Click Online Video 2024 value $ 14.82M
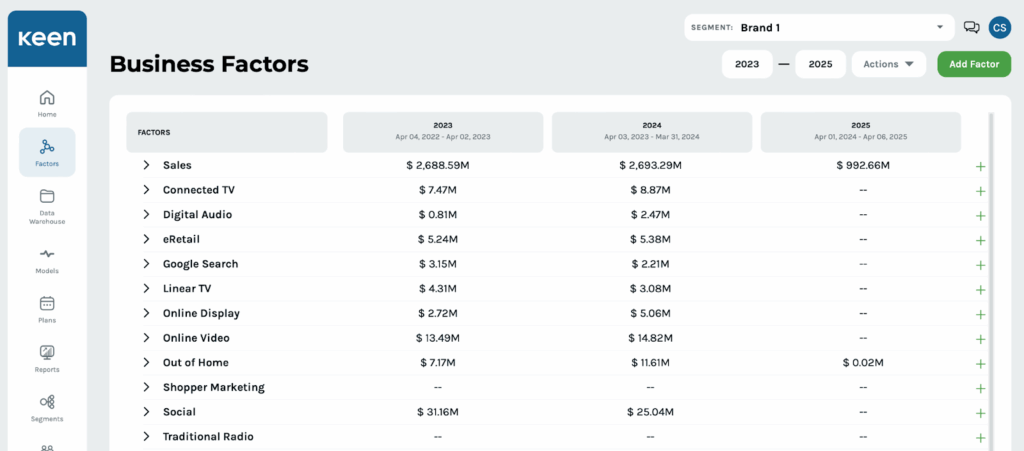This screenshot has height=451, width=1024. (650, 337)
